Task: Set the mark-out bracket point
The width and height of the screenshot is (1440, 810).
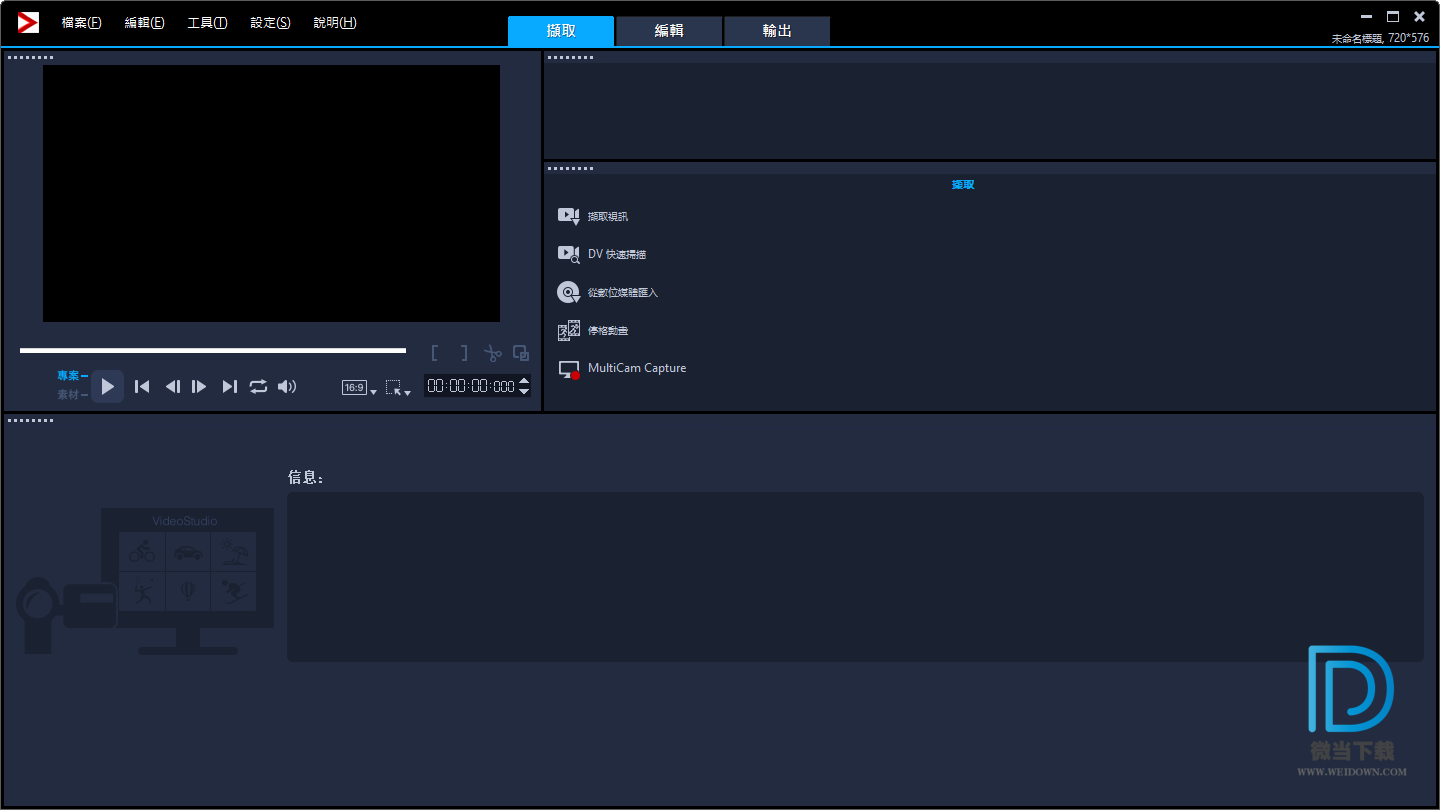Action: [x=464, y=353]
